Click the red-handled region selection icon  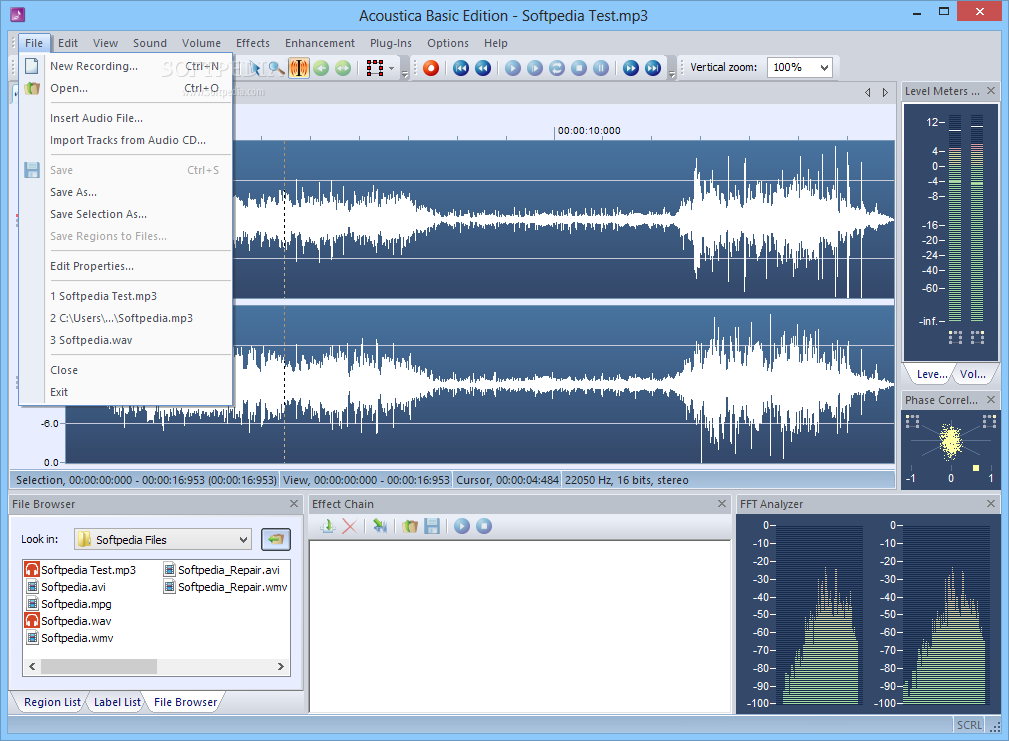click(x=375, y=68)
